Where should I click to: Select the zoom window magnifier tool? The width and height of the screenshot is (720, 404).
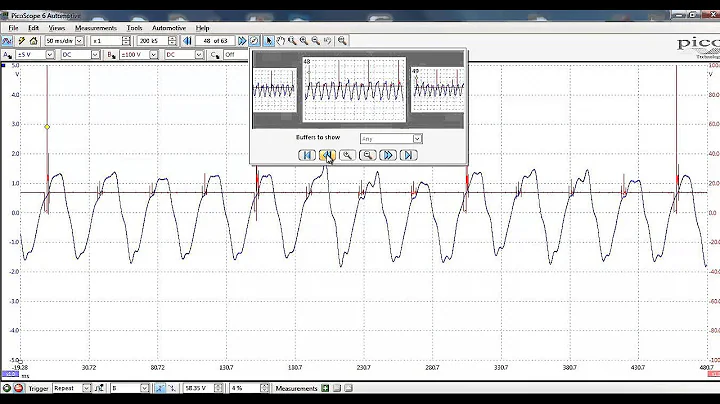[292, 41]
